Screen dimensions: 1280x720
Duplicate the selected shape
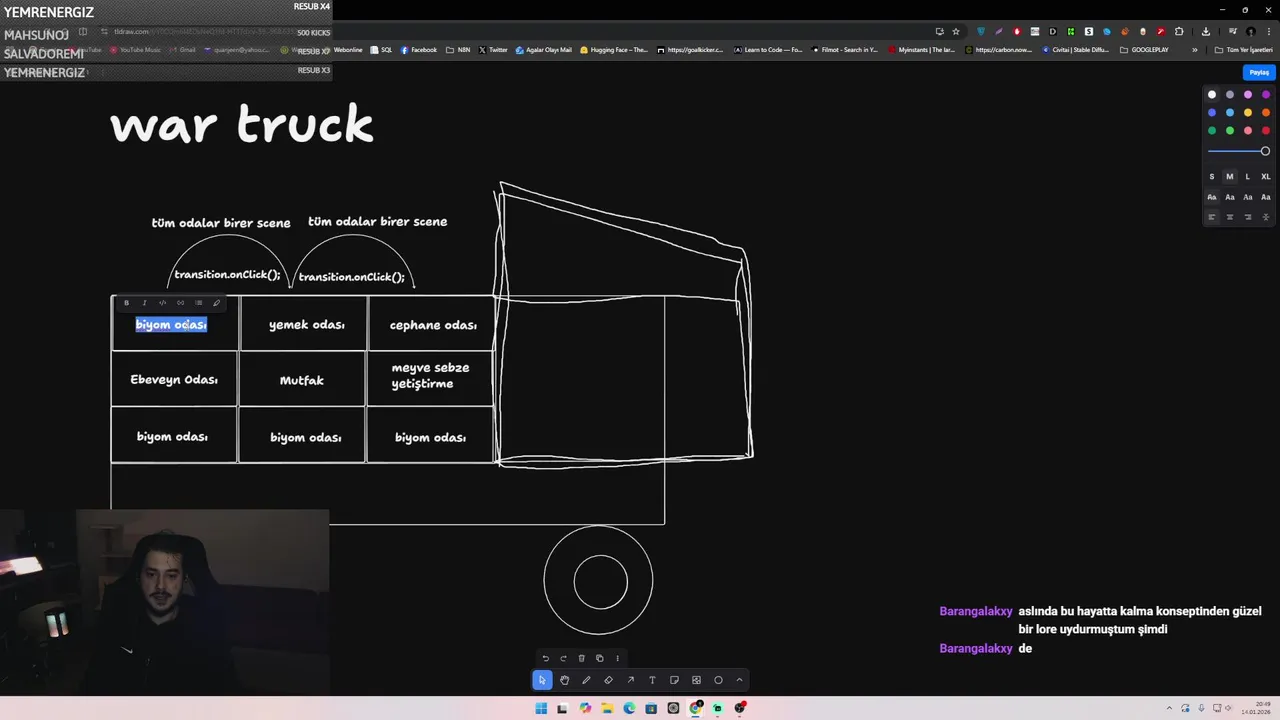599,658
